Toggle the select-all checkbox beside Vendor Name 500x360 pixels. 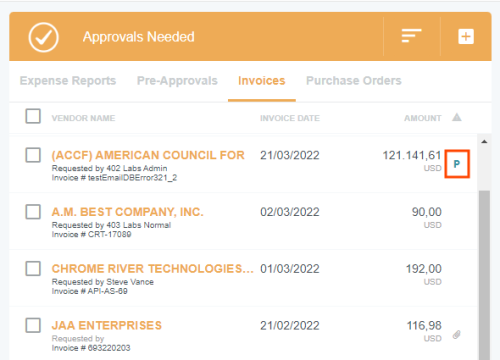[x=33, y=116]
